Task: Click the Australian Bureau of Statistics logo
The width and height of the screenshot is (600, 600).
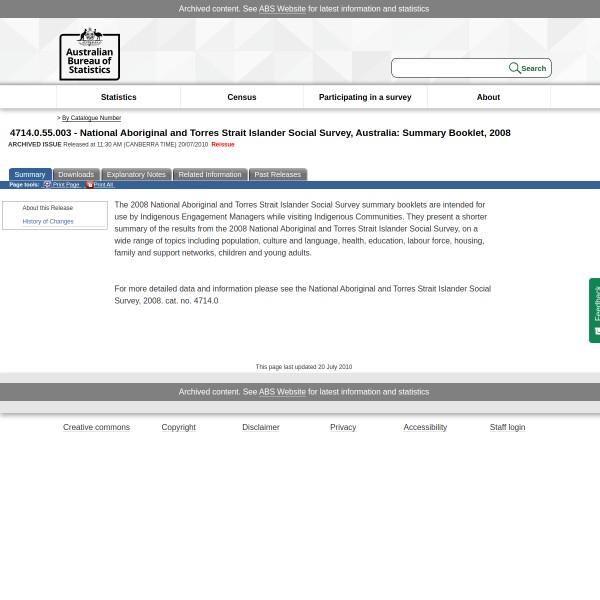Action: tap(89, 54)
